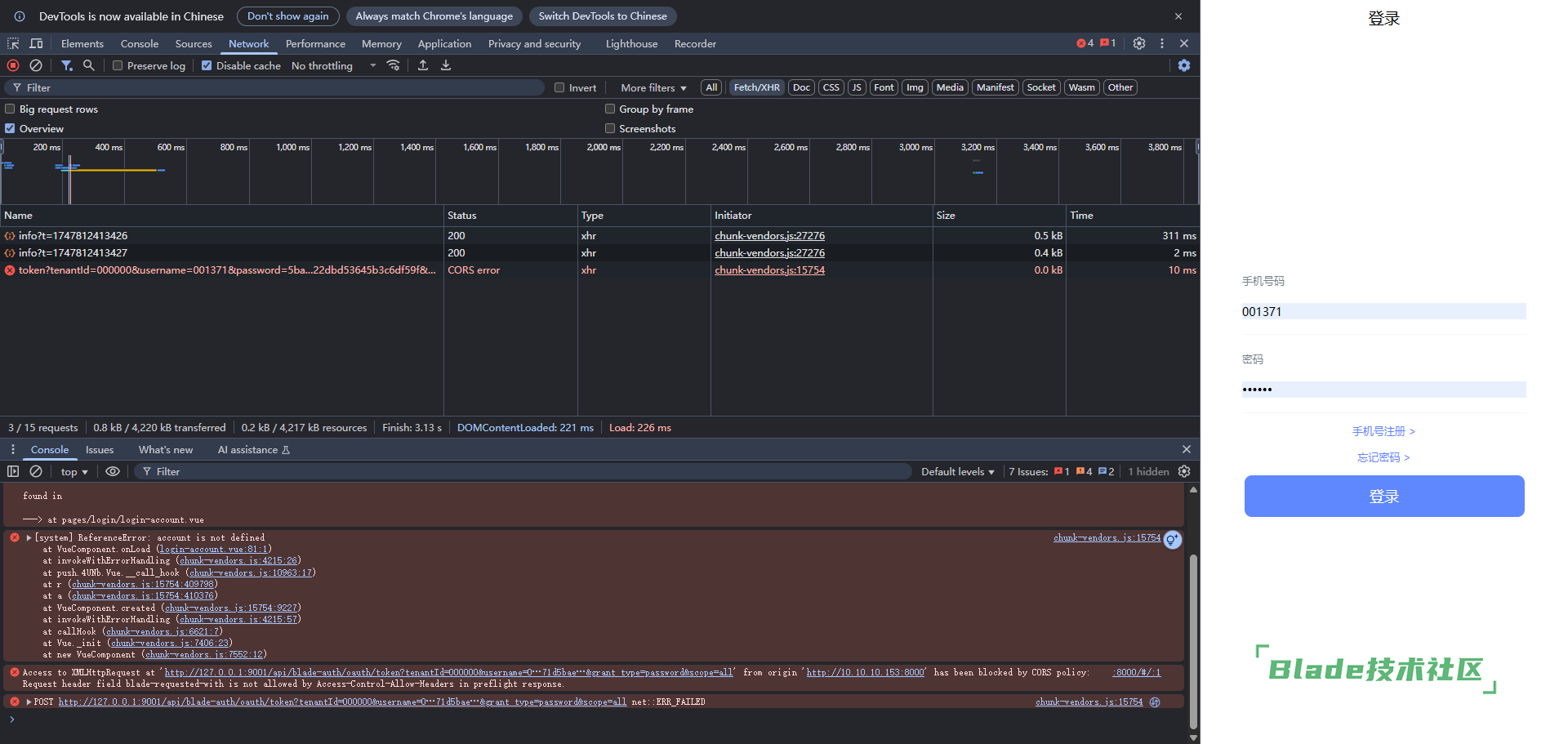Screen dimensions: 1568x744
Task: Open the Application panel
Action: [444, 43]
